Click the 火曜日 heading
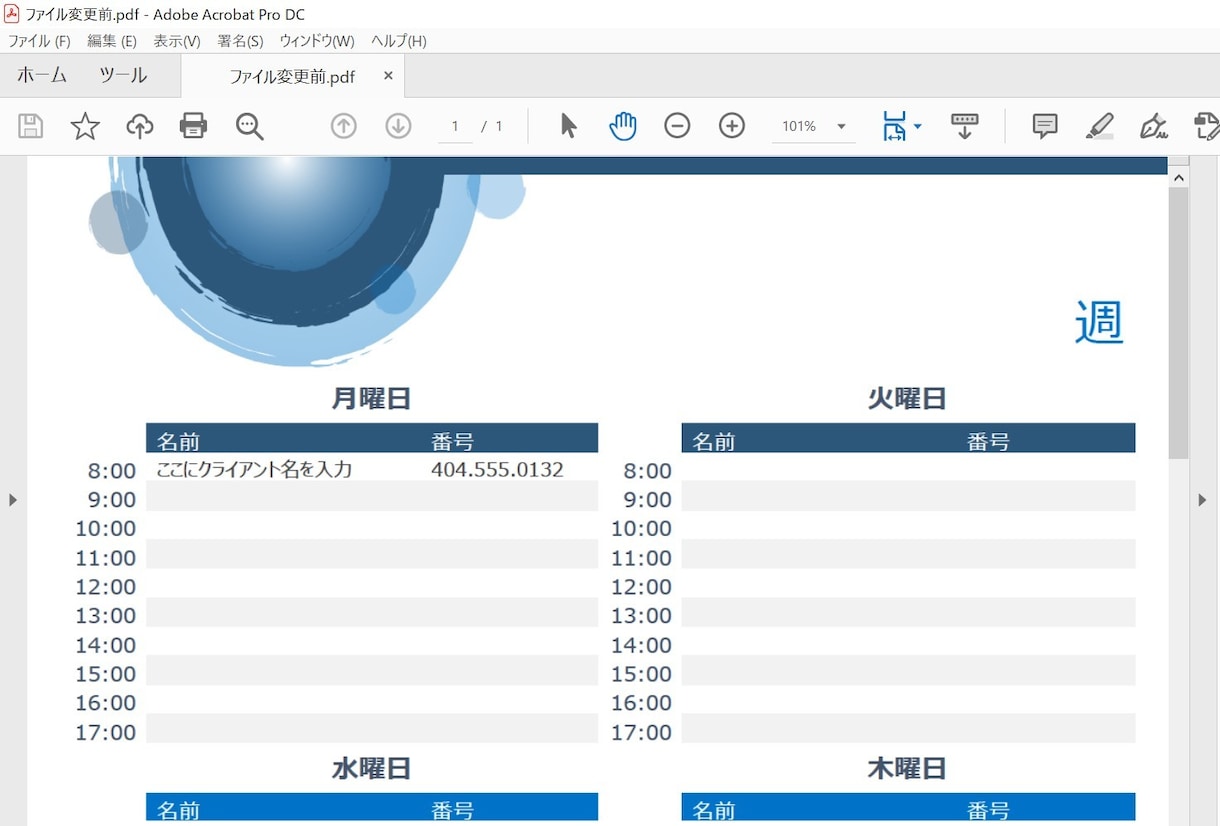Screen dimensions: 1220x826 pos(907,399)
